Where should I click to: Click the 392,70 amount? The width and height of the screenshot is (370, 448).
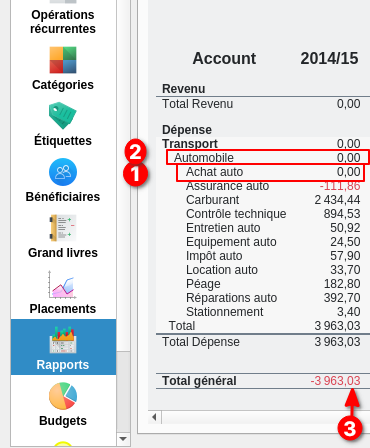click(342, 298)
